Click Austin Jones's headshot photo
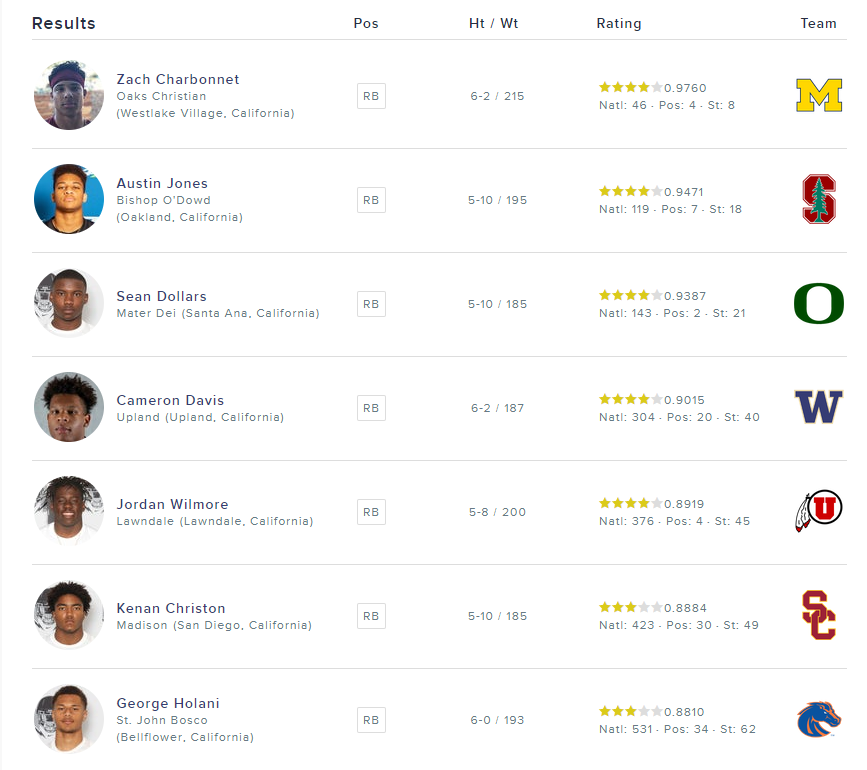The image size is (867, 770). pos(69,199)
